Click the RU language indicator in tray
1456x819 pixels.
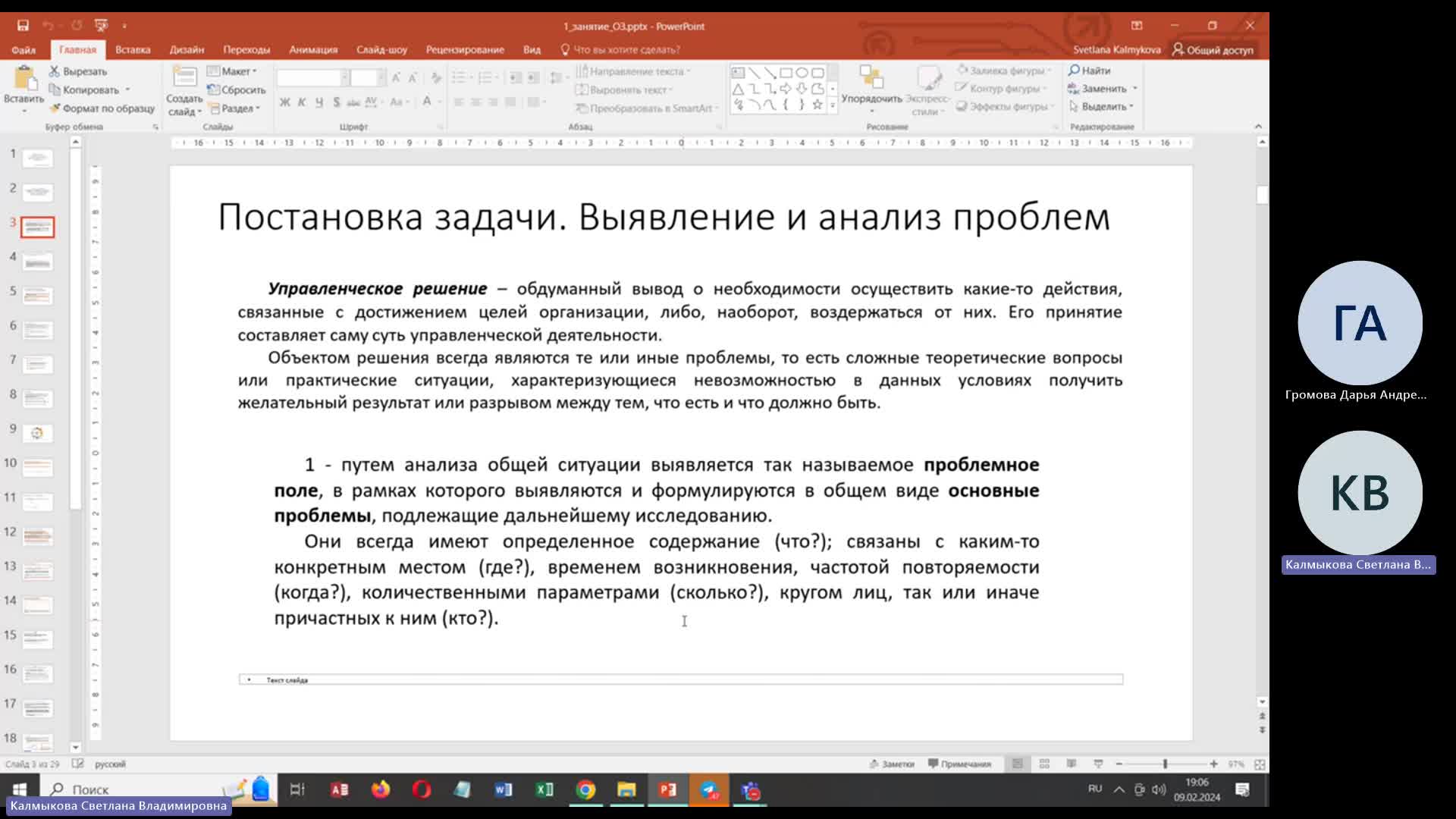click(x=1094, y=789)
